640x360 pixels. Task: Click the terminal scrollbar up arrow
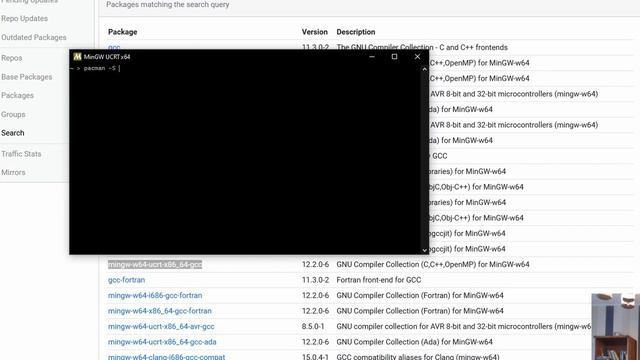click(424, 69)
